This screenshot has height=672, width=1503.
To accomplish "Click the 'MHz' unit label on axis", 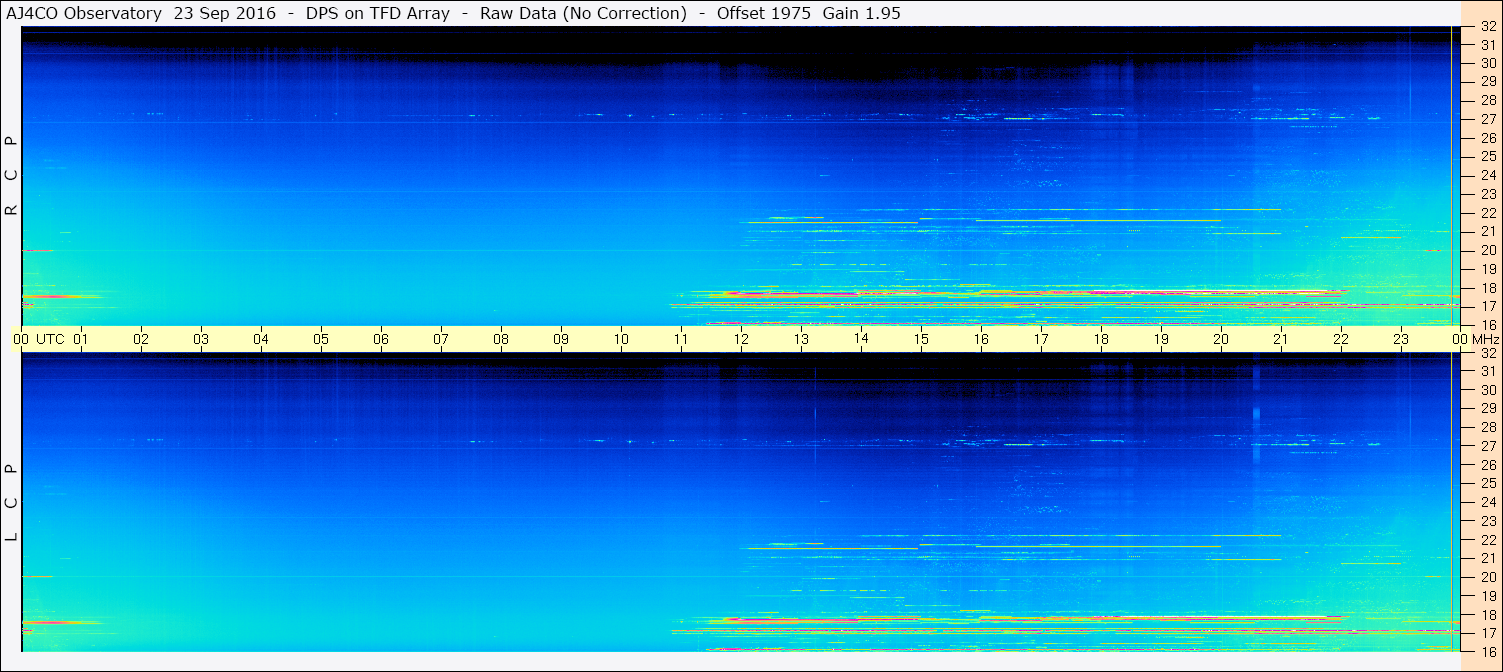I will tap(1485, 339).
